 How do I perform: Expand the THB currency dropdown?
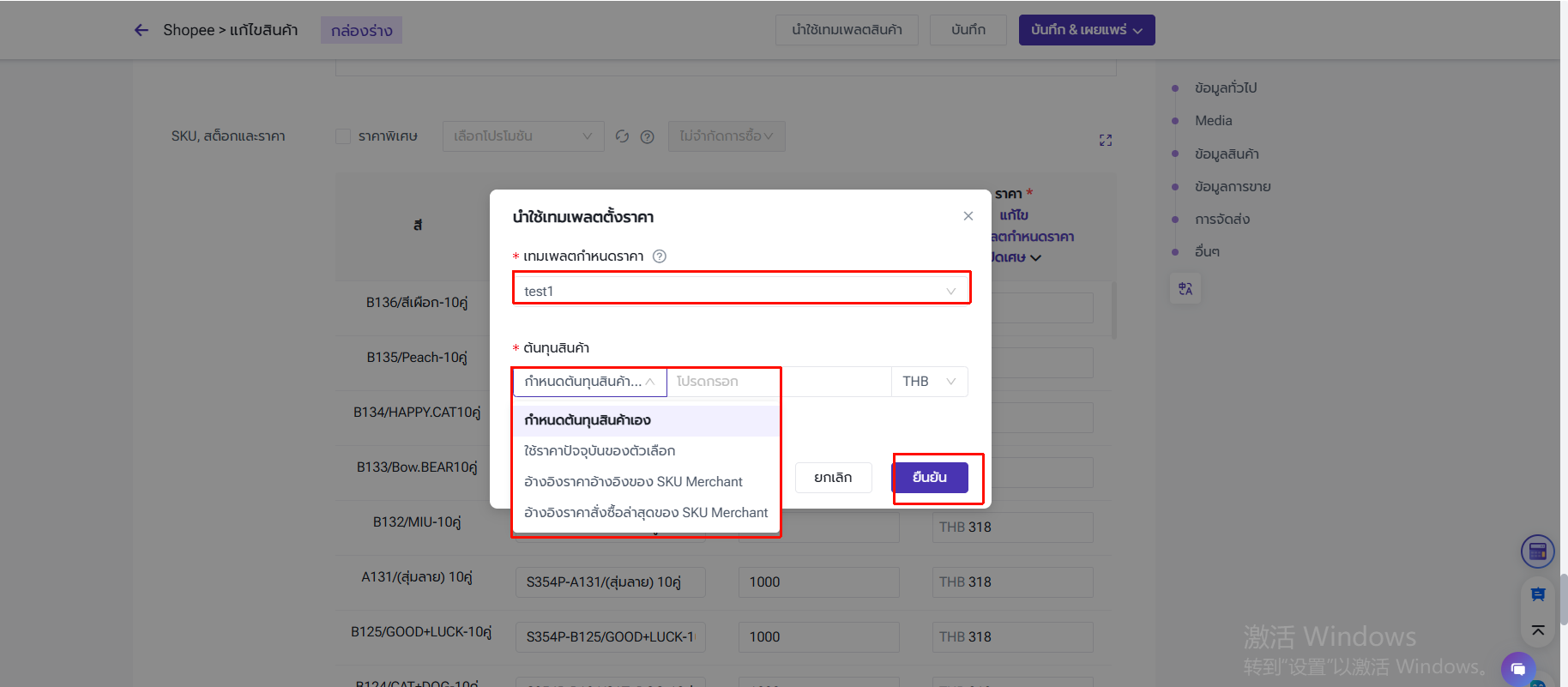point(929,382)
